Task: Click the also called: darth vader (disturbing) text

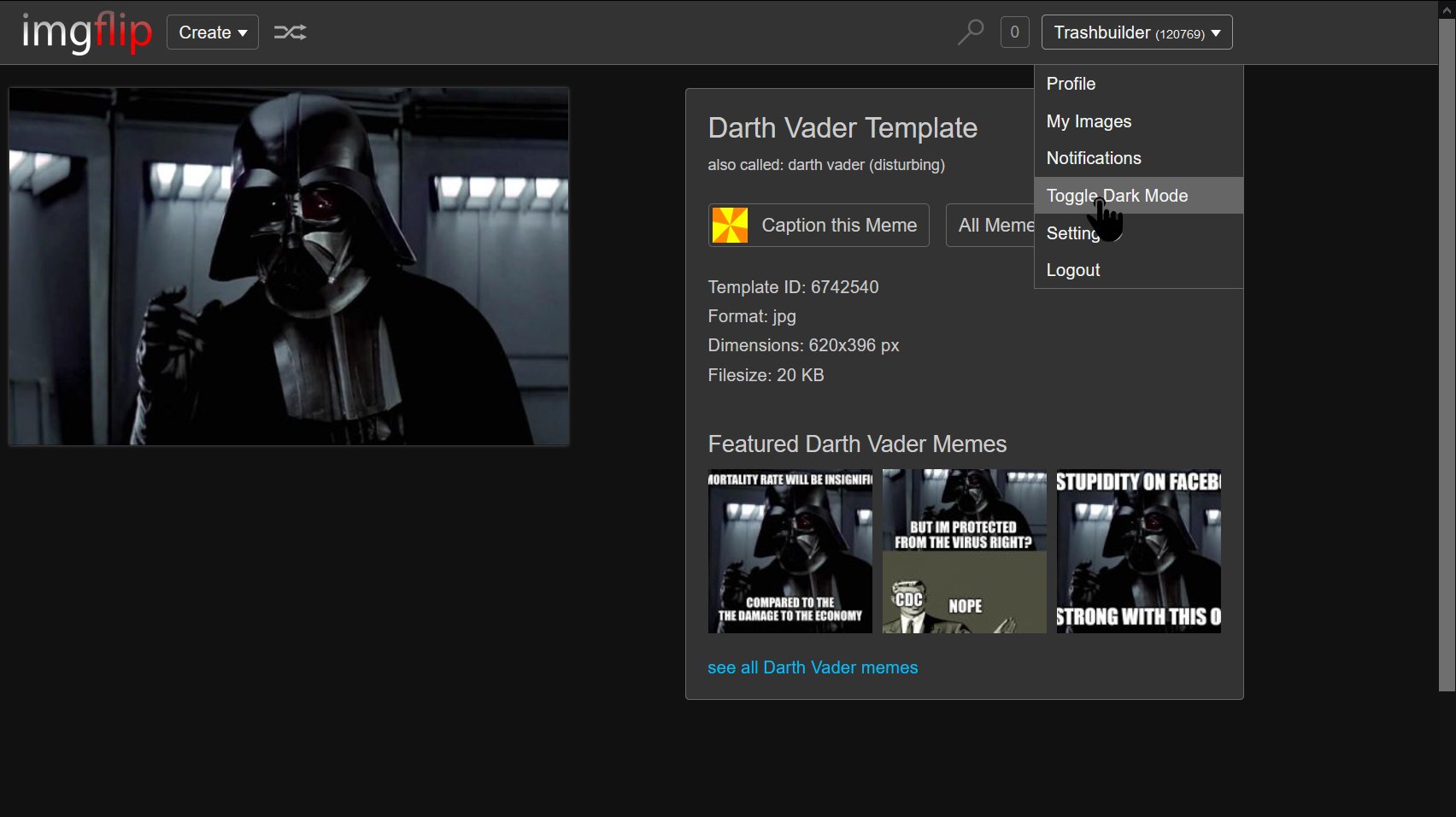Action: pyautogui.click(x=826, y=165)
